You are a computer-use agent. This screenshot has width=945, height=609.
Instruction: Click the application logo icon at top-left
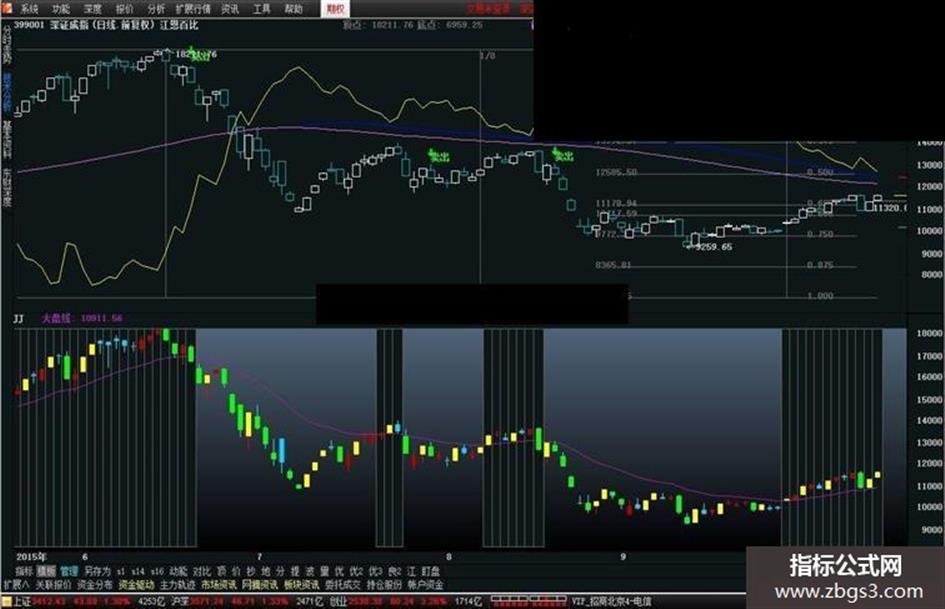(x=7, y=7)
